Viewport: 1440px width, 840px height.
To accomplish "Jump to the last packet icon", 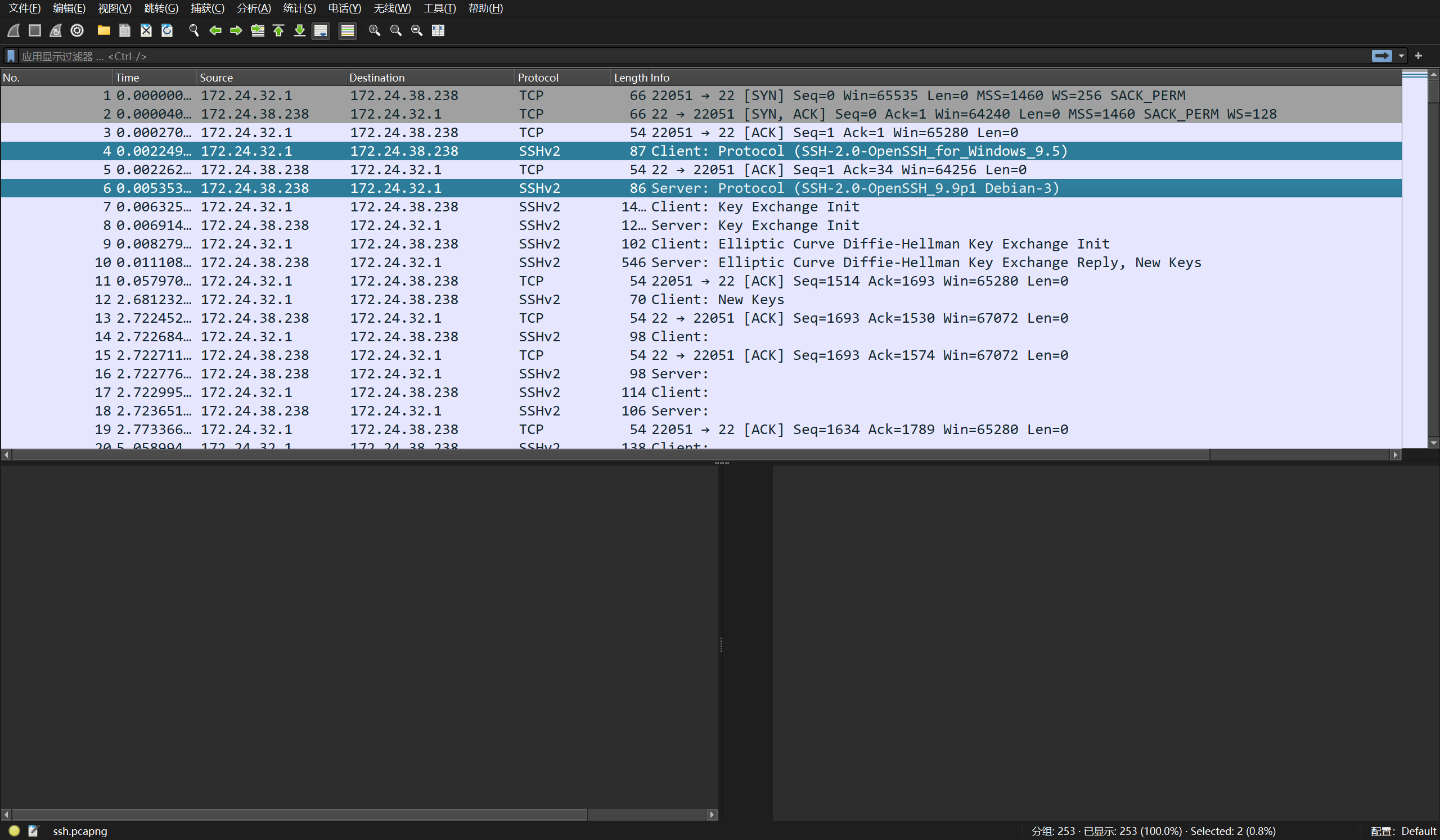I will coord(299,30).
